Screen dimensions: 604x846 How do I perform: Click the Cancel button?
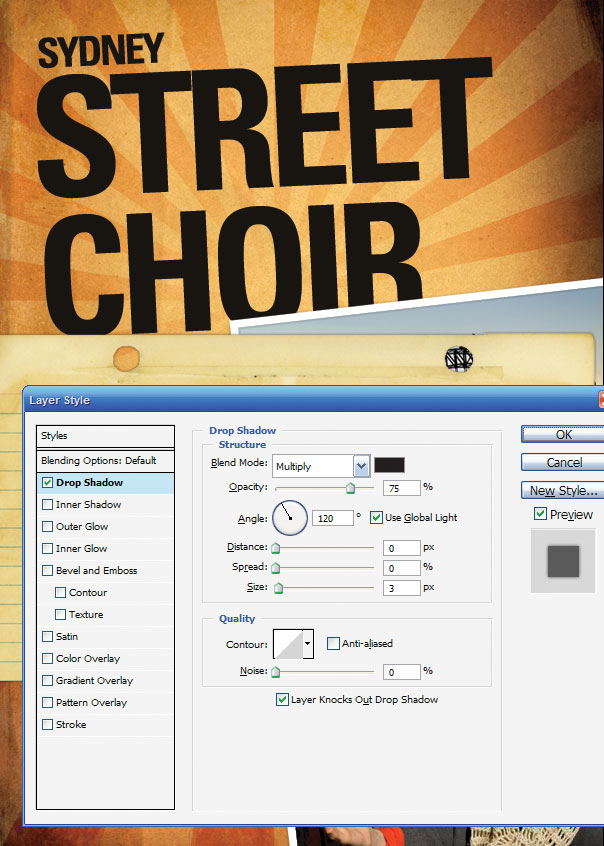(562, 462)
